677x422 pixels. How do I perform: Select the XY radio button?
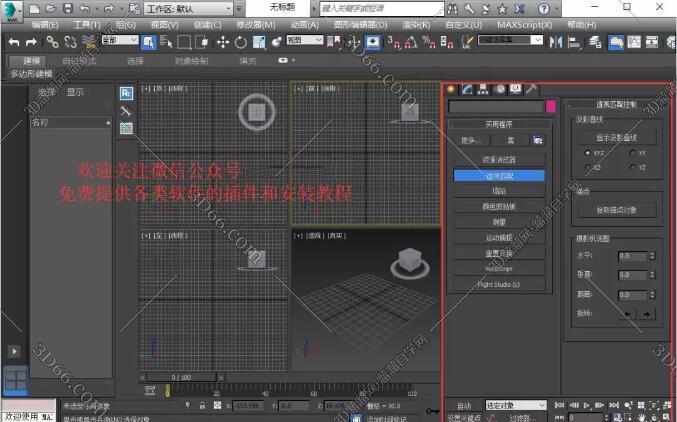coord(631,153)
